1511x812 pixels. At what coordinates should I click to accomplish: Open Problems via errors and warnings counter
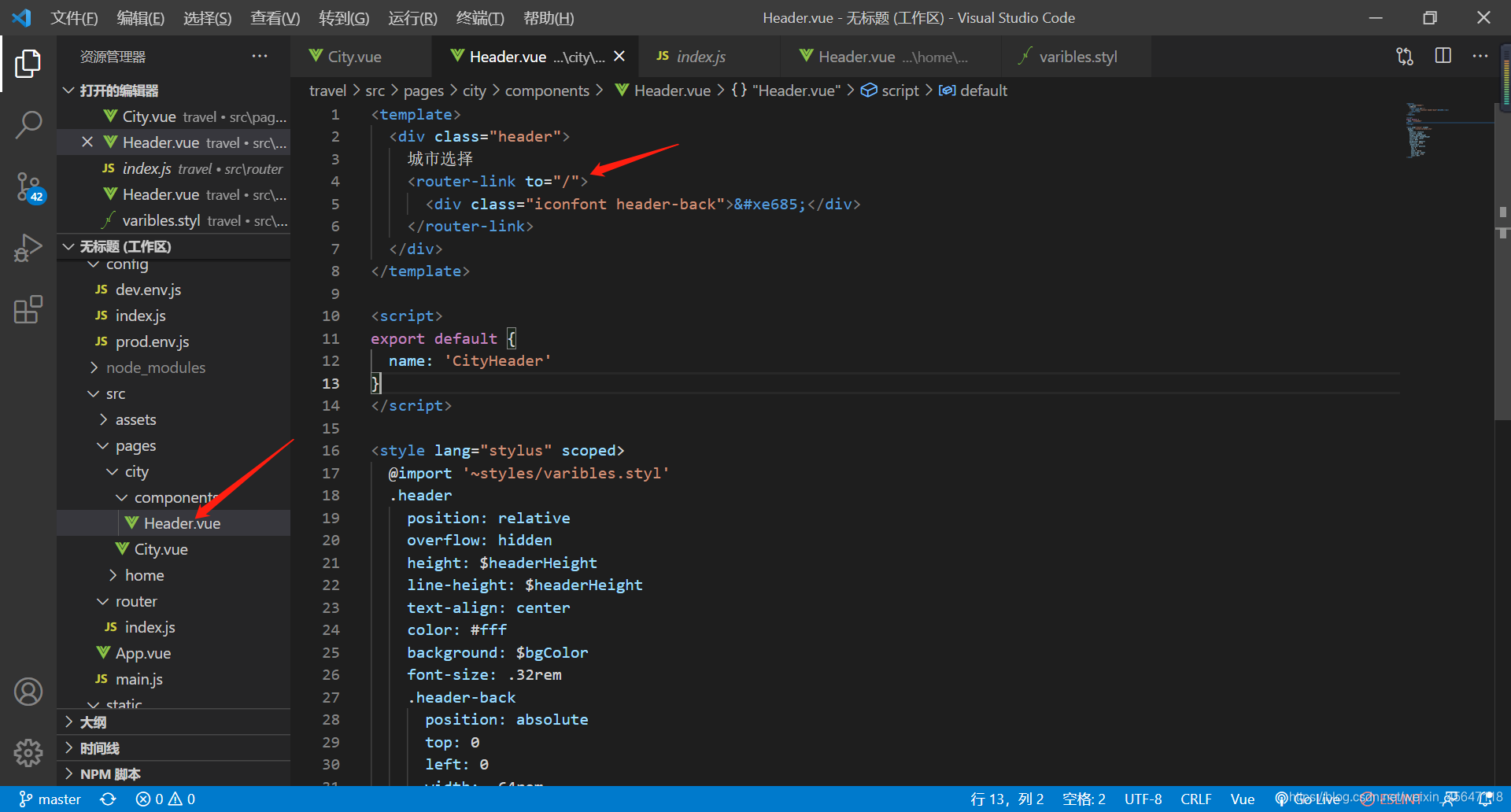(x=165, y=799)
